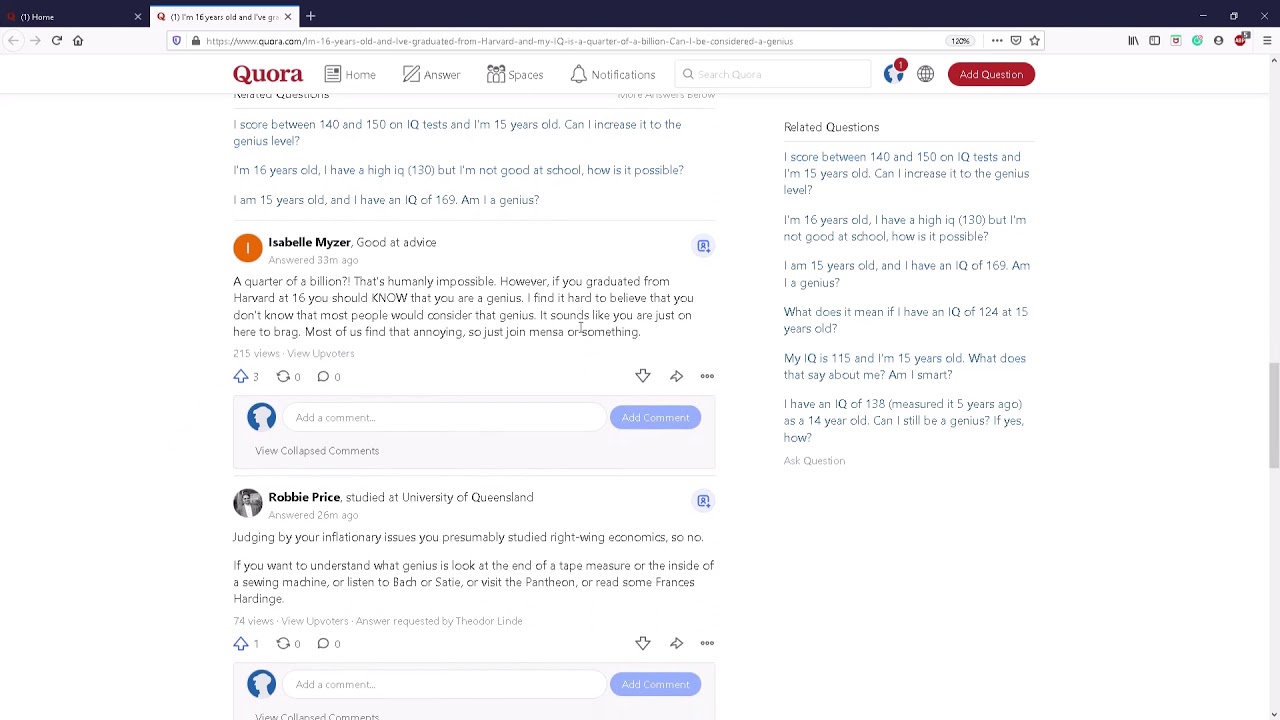Open sidebar question about IQ is 115

click(x=905, y=366)
